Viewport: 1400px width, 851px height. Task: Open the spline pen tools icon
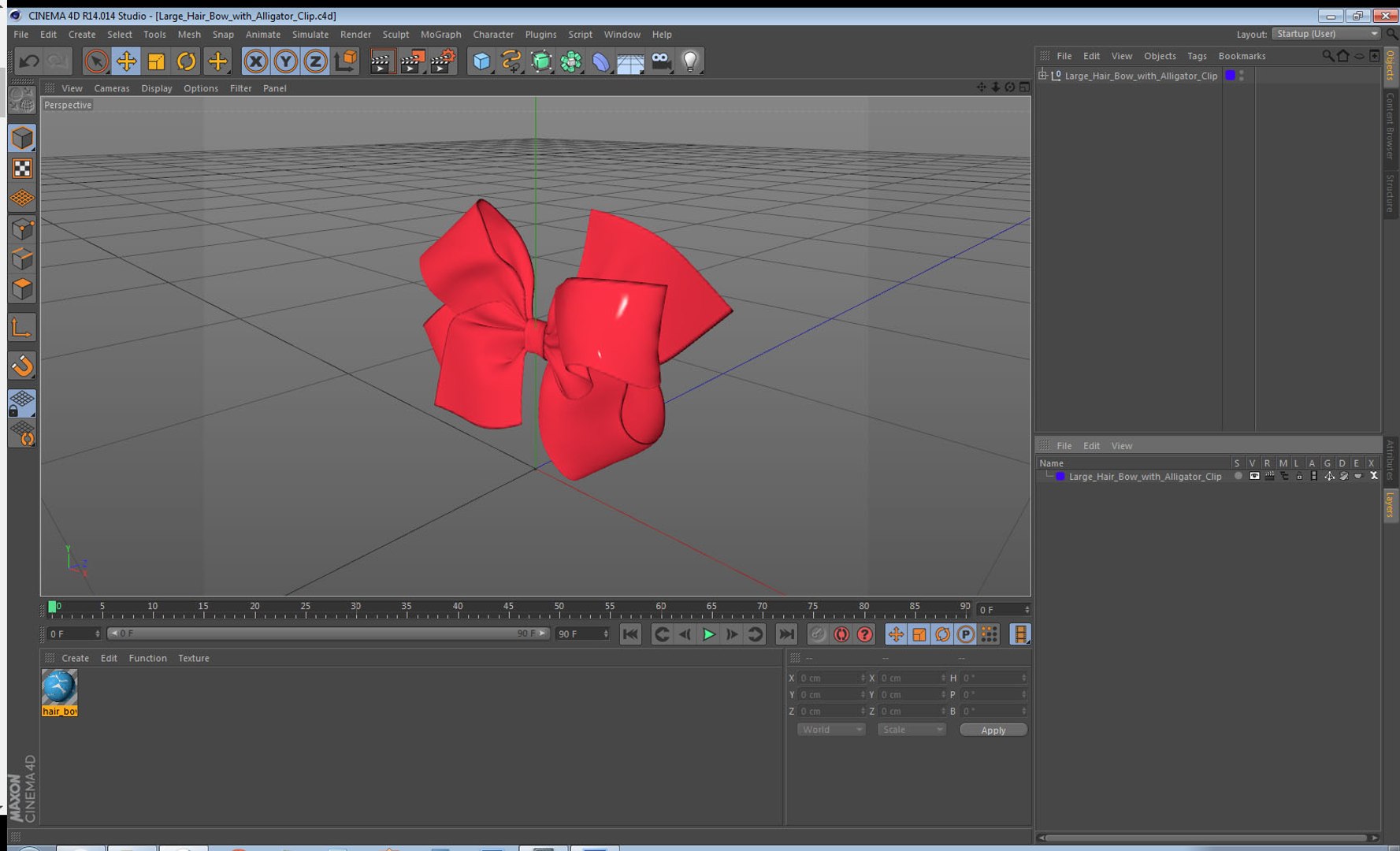tap(511, 61)
